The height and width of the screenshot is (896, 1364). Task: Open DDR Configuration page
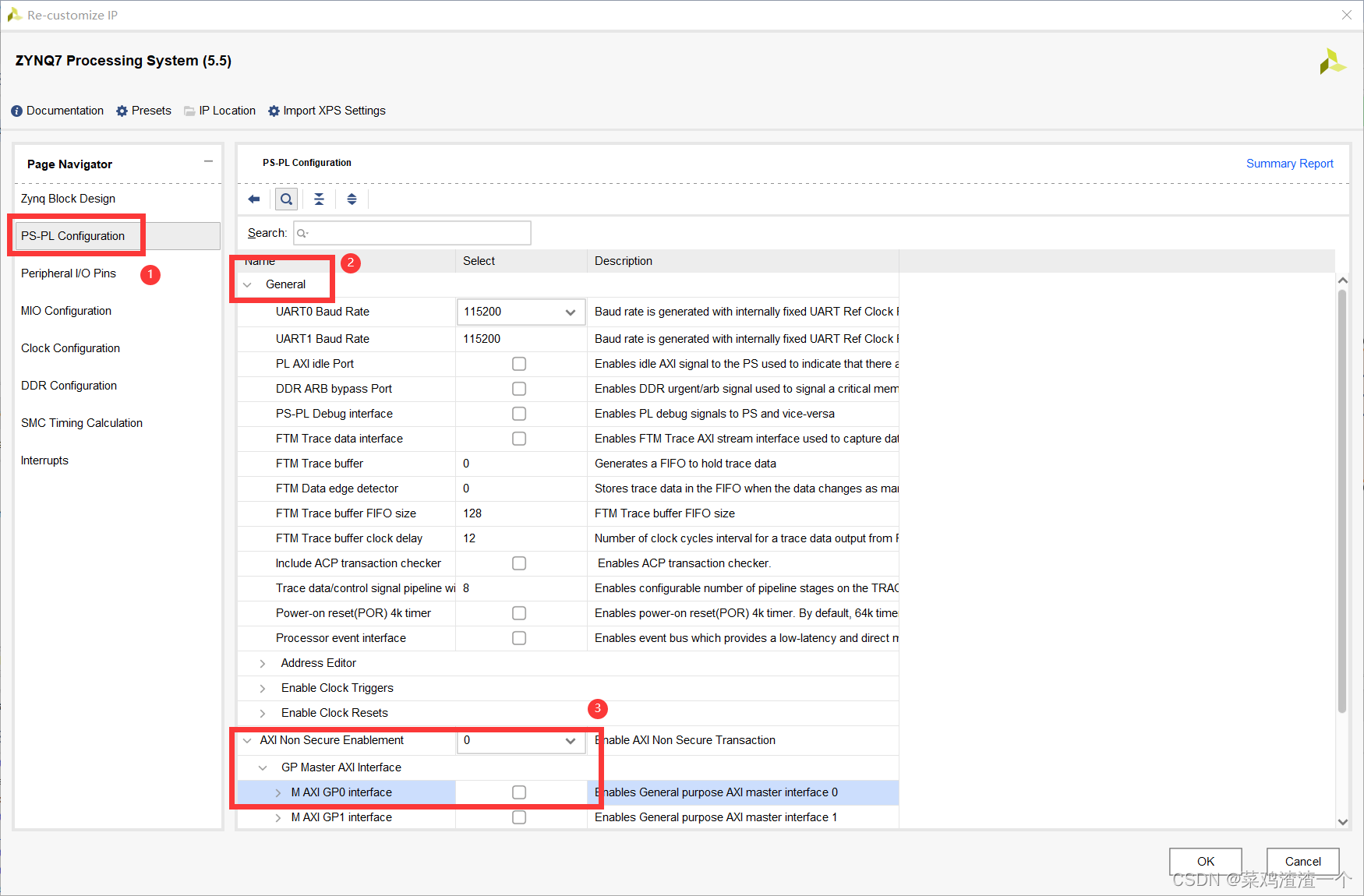[69, 386]
